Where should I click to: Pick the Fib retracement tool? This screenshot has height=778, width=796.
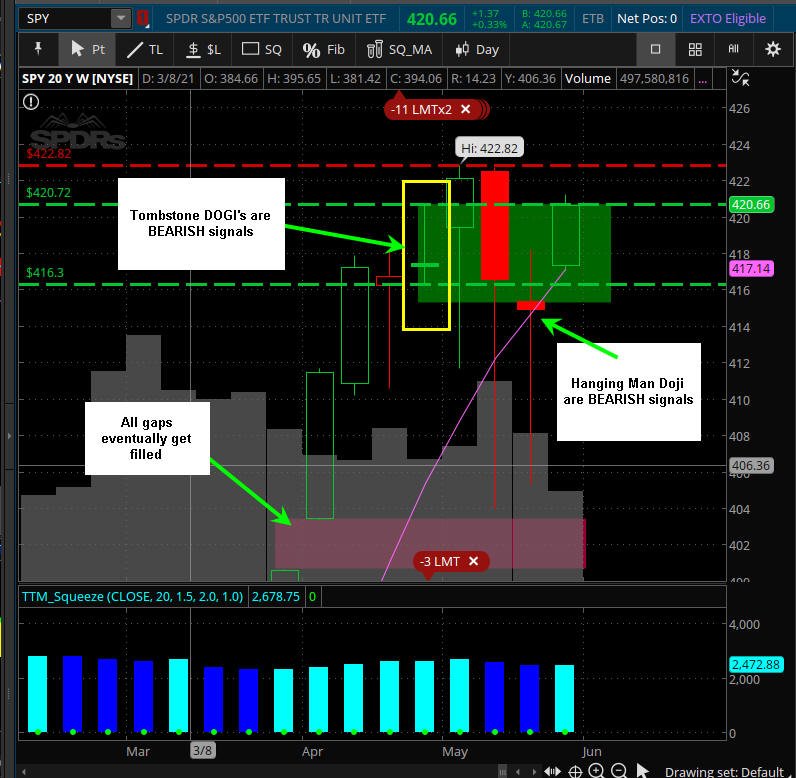(x=323, y=49)
